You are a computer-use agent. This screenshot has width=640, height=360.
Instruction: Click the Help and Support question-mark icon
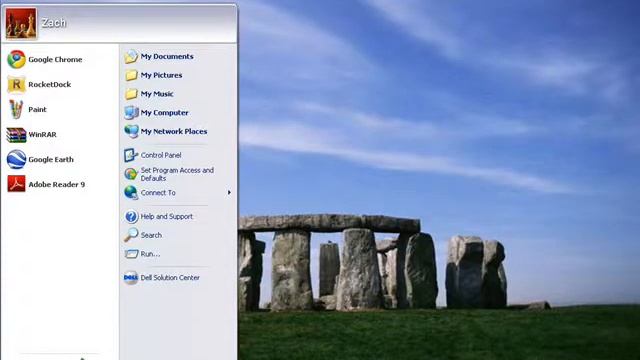131,216
